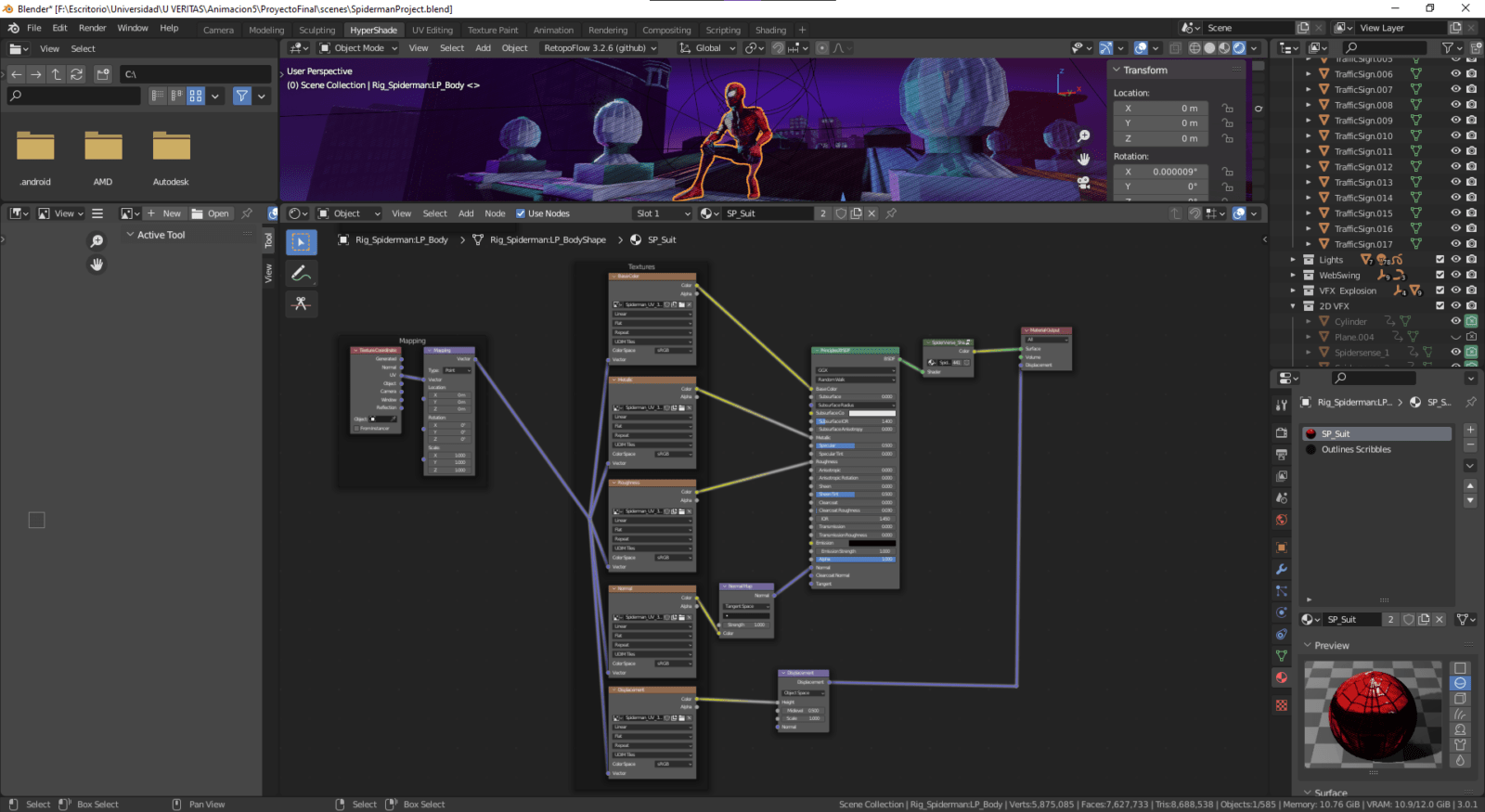Lock Location X in Transform panel
The width and height of the screenshot is (1485, 812).
click(1227, 109)
